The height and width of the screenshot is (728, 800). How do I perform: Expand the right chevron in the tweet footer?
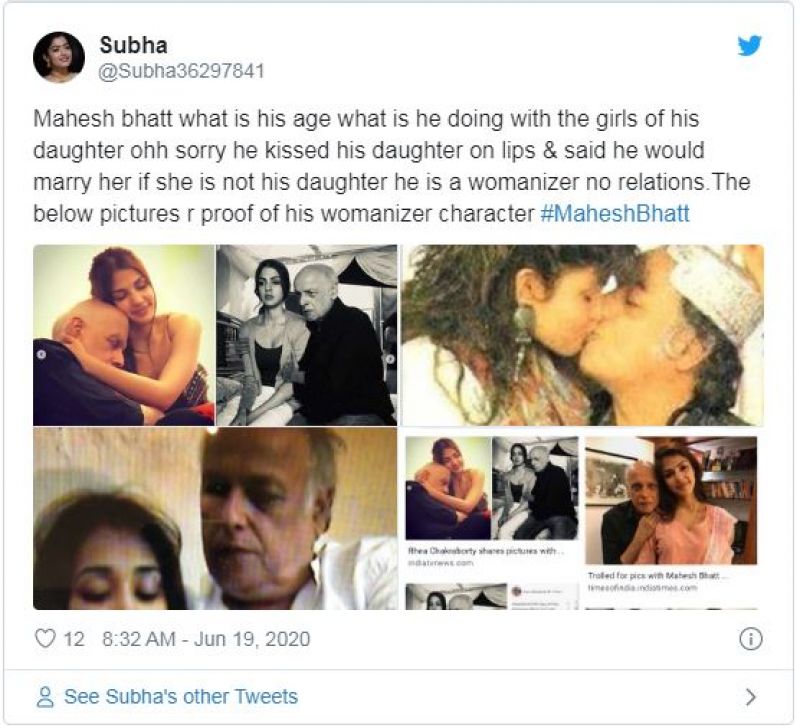click(x=751, y=697)
